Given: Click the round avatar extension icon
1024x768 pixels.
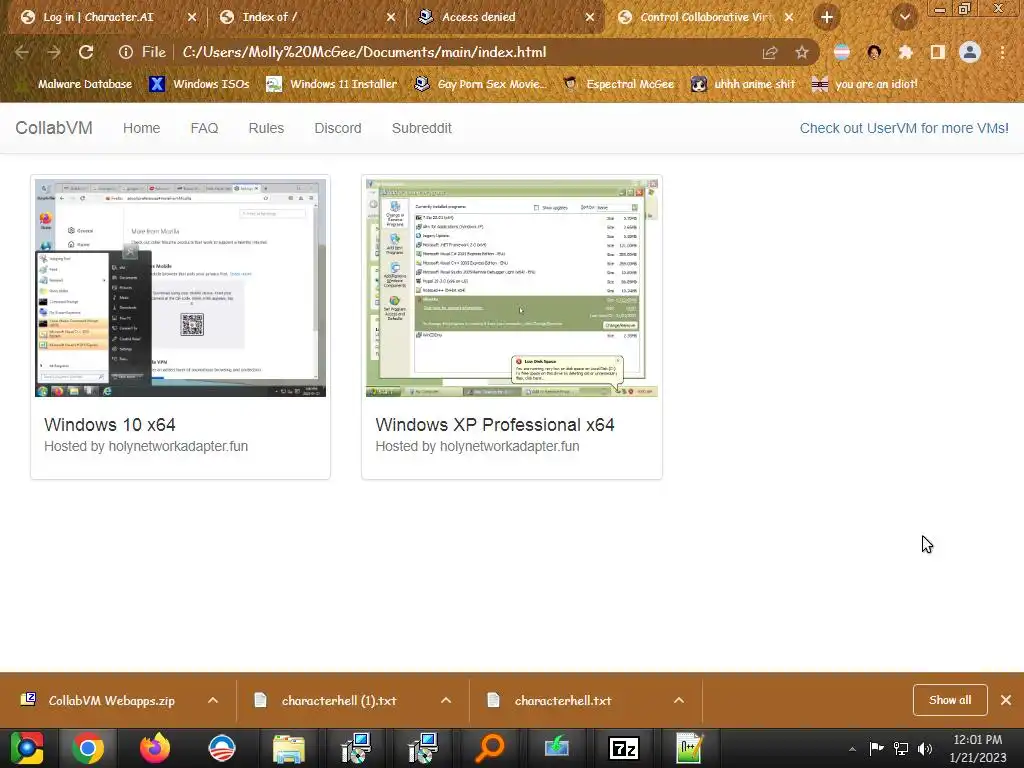Looking at the screenshot, I should pyautogui.click(x=874, y=52).
